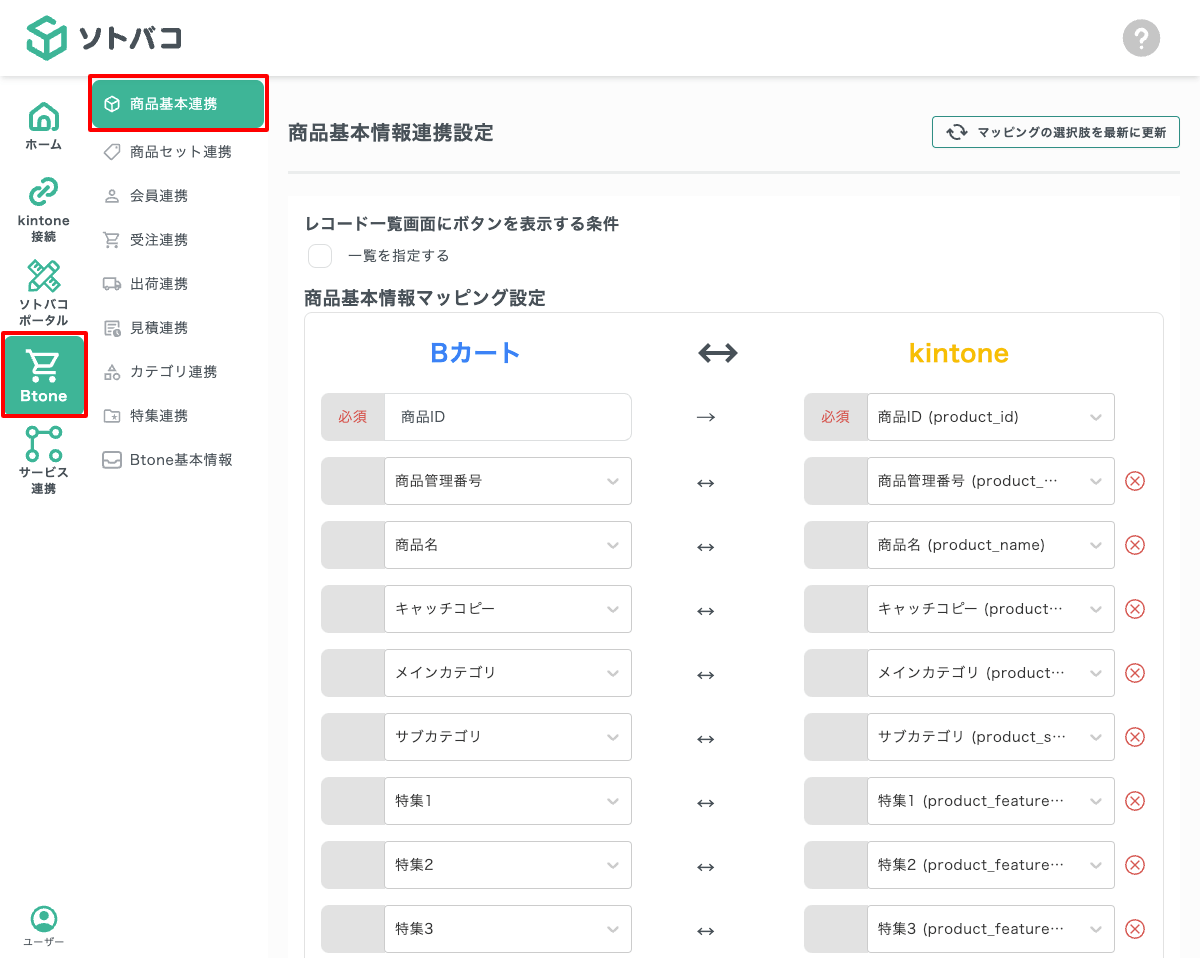The image size is (1200, 958).
Task: Click the ソトバコ logo
Action: pos(105,38)
